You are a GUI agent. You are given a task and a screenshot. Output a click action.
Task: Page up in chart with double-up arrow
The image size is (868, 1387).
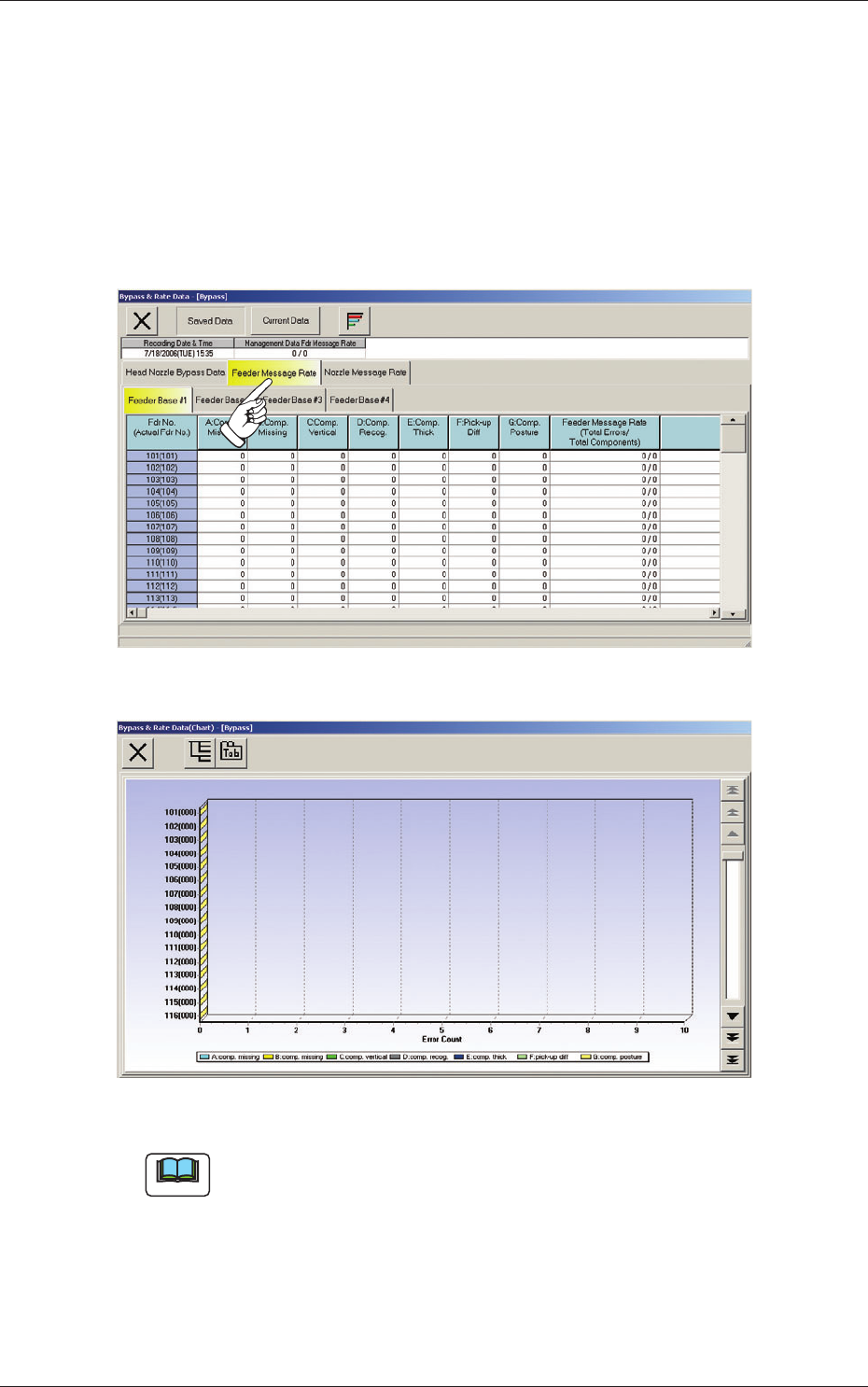733,813
